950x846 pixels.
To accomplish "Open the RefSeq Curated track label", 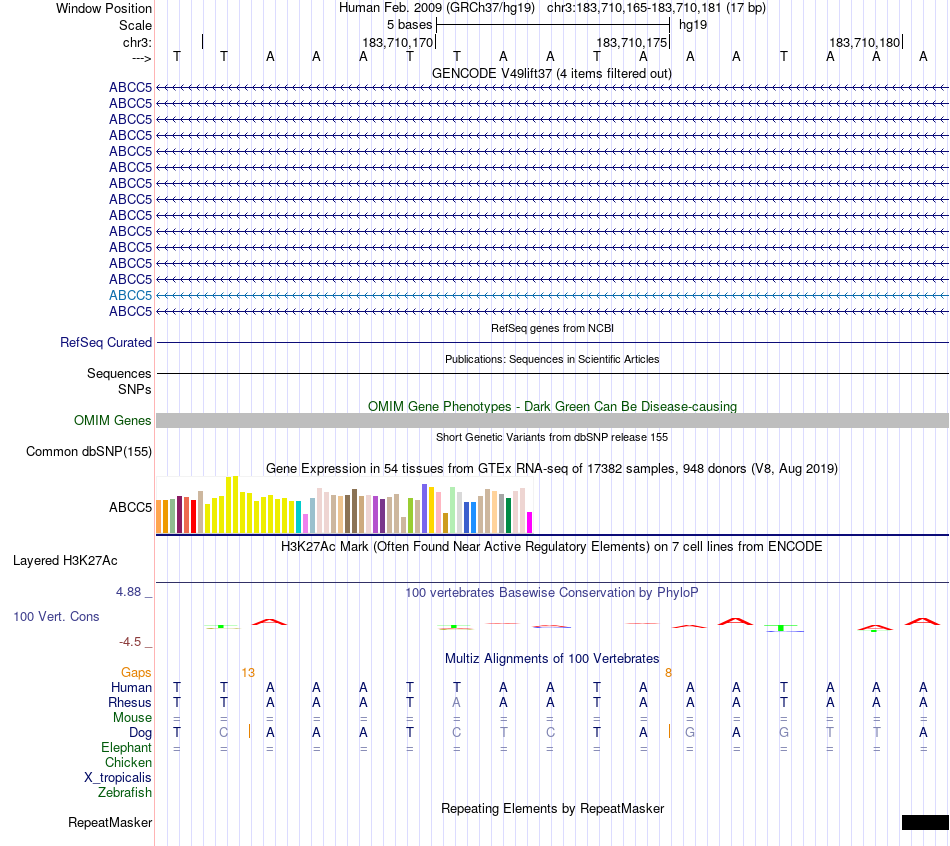I will pos(106,342).
